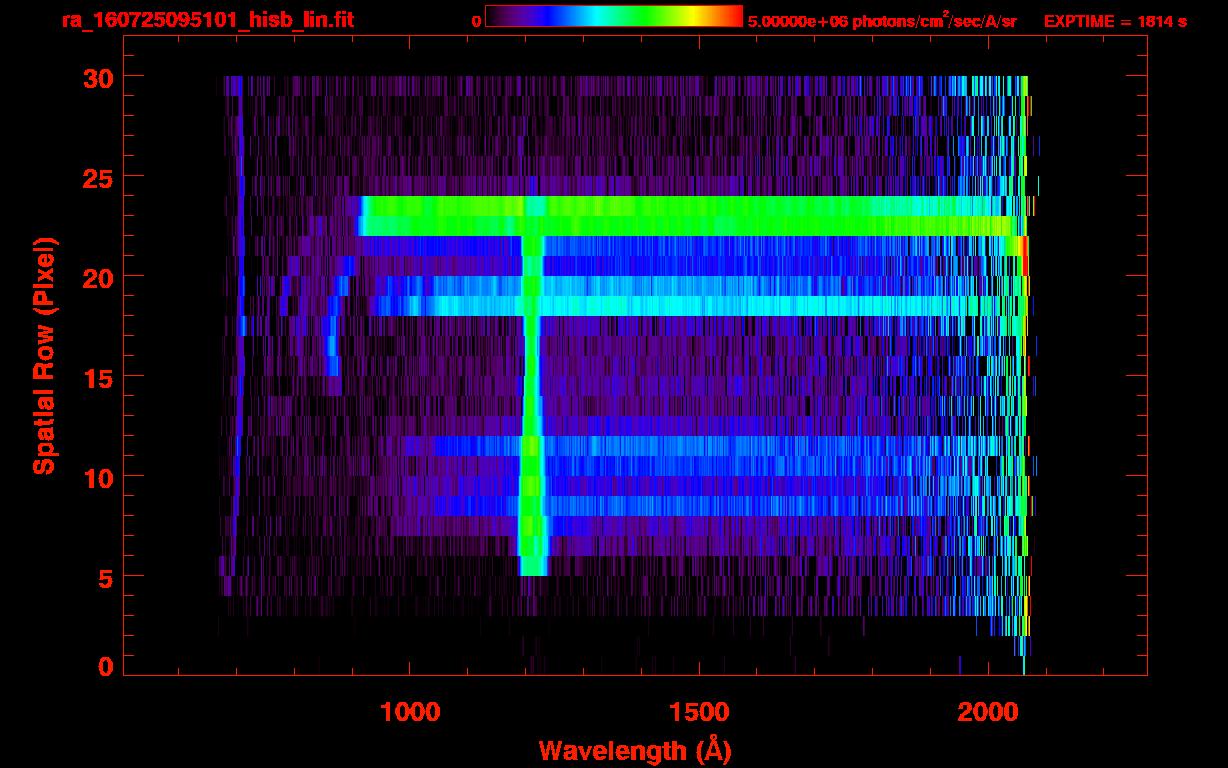1228x768 pixels.
Task: Click the 0 spatial row tick label
Action: tap(105, 667)
